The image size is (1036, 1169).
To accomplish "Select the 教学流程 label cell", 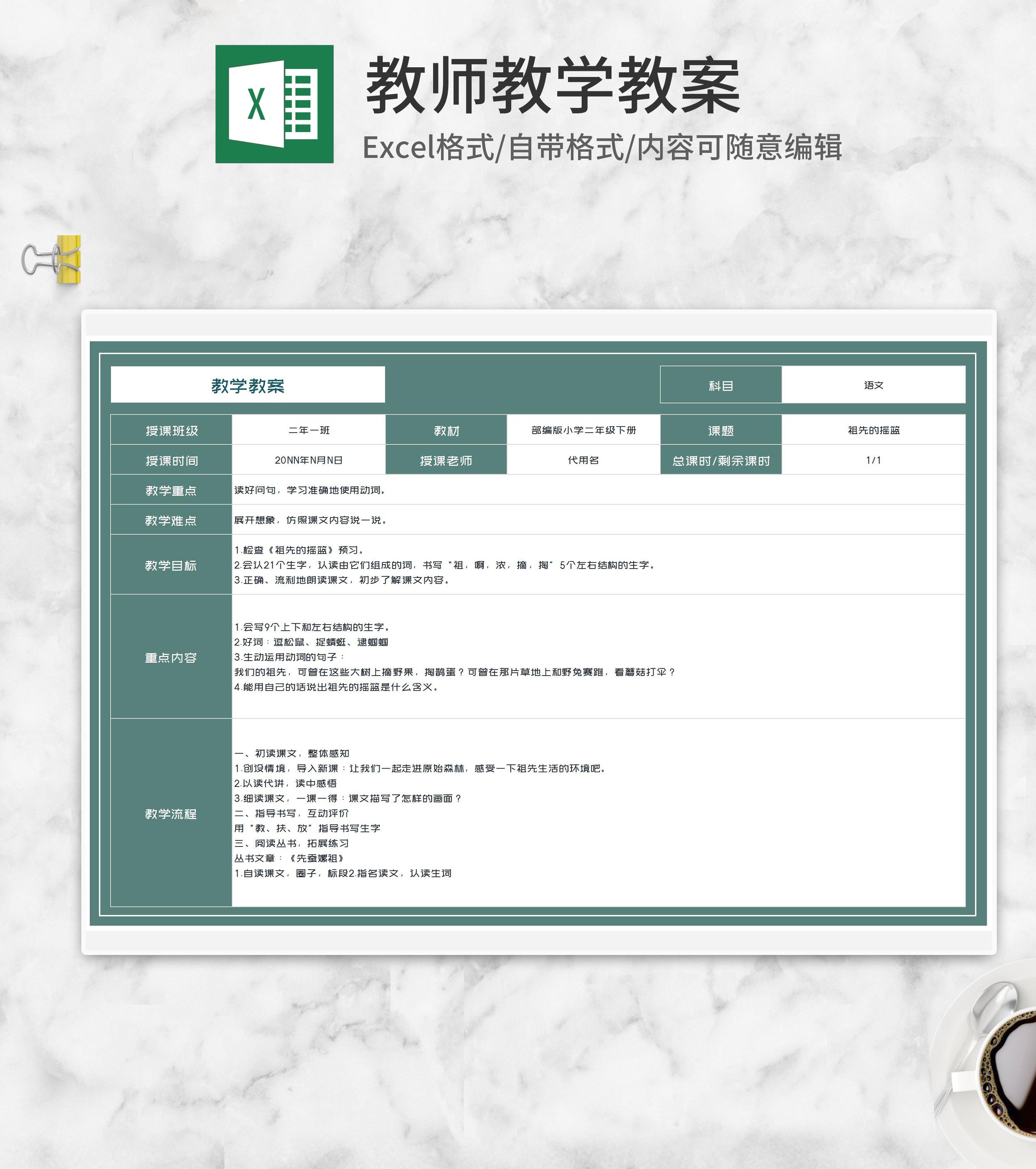I will click(171, 813).
